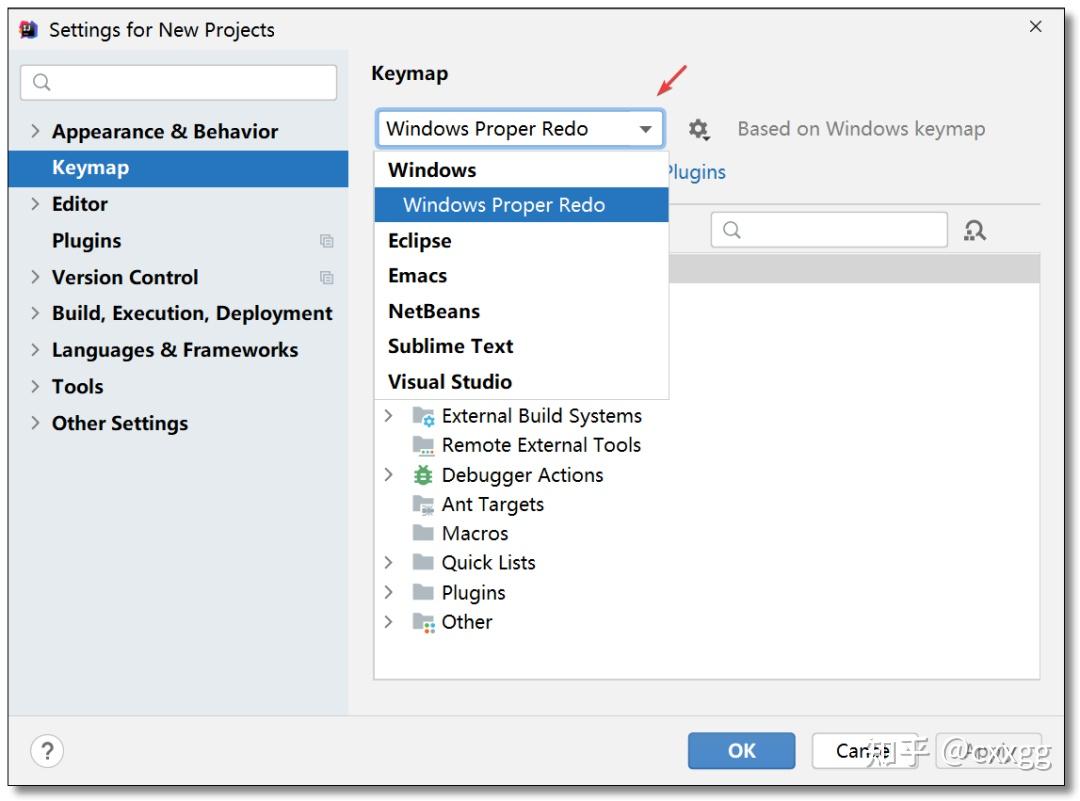Screen dimensions: 1080x801
Task: Expand the Debugger Actions tree node
Action: [390, 474]
